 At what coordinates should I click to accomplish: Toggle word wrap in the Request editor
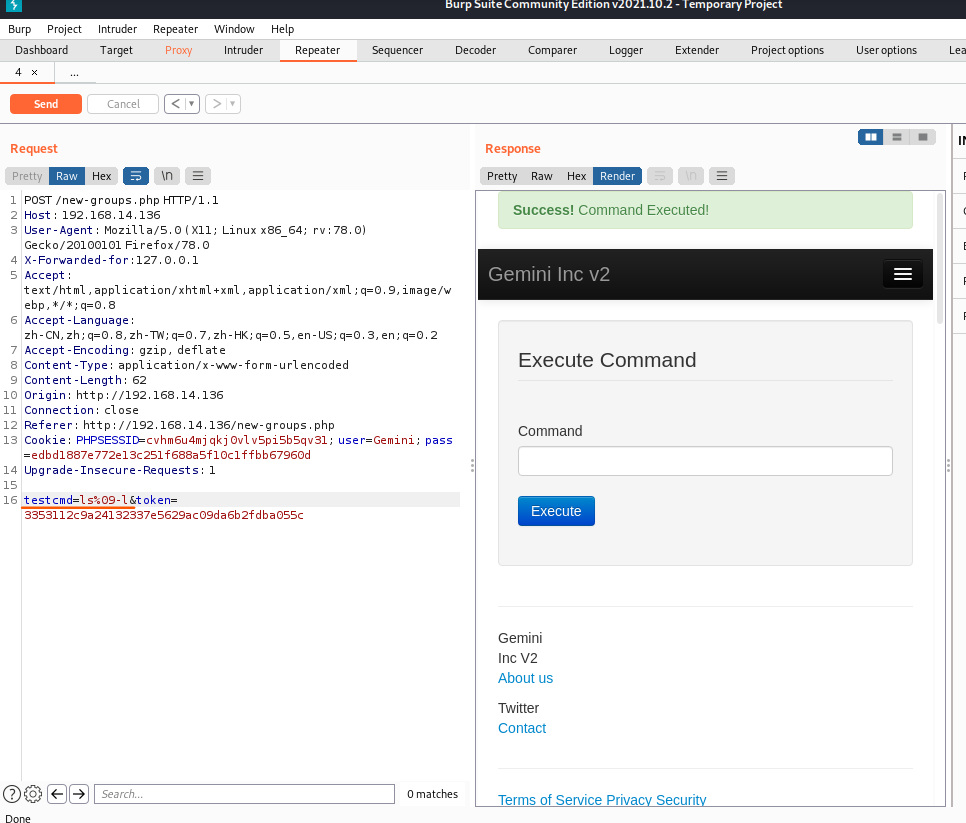[x=135, y=176]
